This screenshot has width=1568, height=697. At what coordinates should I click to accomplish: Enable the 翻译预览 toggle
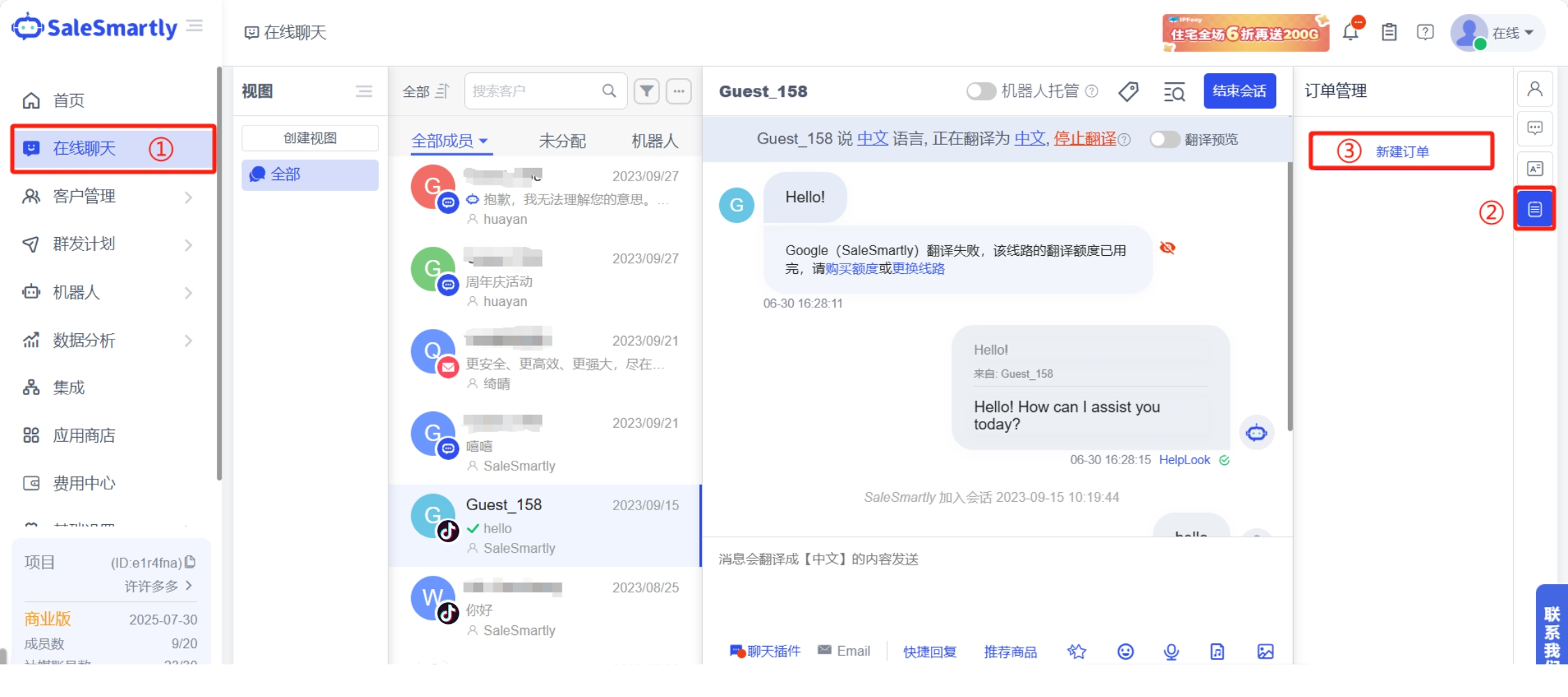[1165, 139]
